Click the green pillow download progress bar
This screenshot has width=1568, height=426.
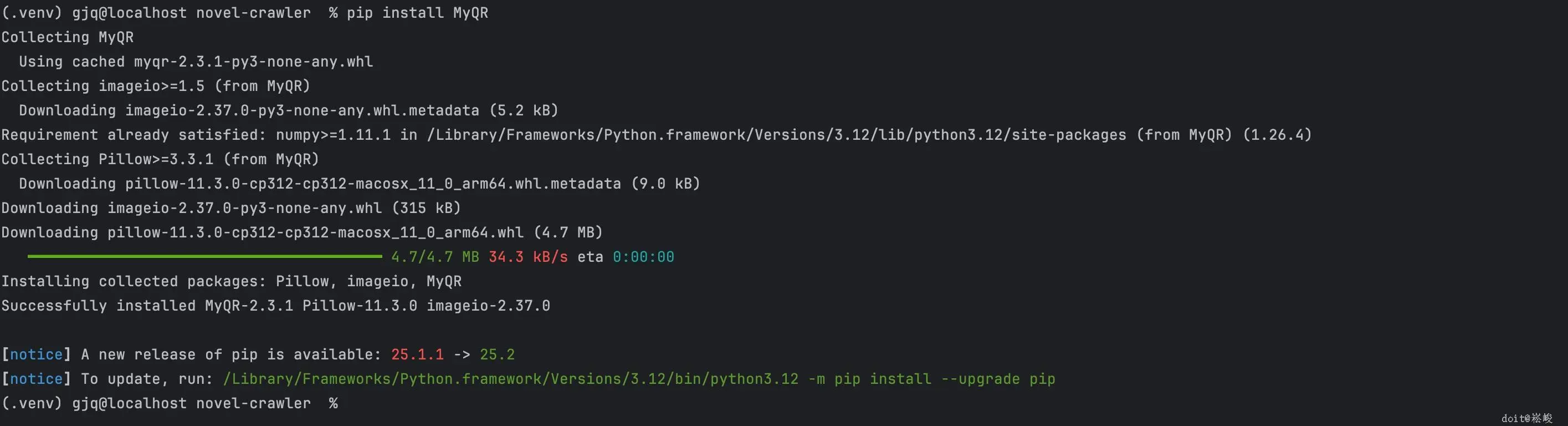[x=204, y=257]
